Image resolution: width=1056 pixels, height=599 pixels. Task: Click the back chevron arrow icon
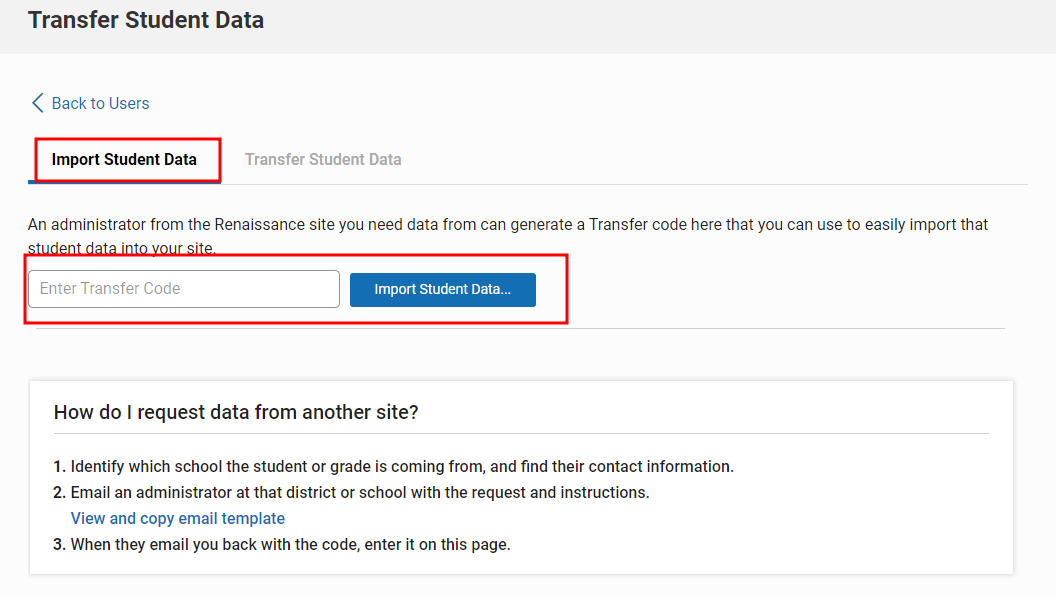38,103
